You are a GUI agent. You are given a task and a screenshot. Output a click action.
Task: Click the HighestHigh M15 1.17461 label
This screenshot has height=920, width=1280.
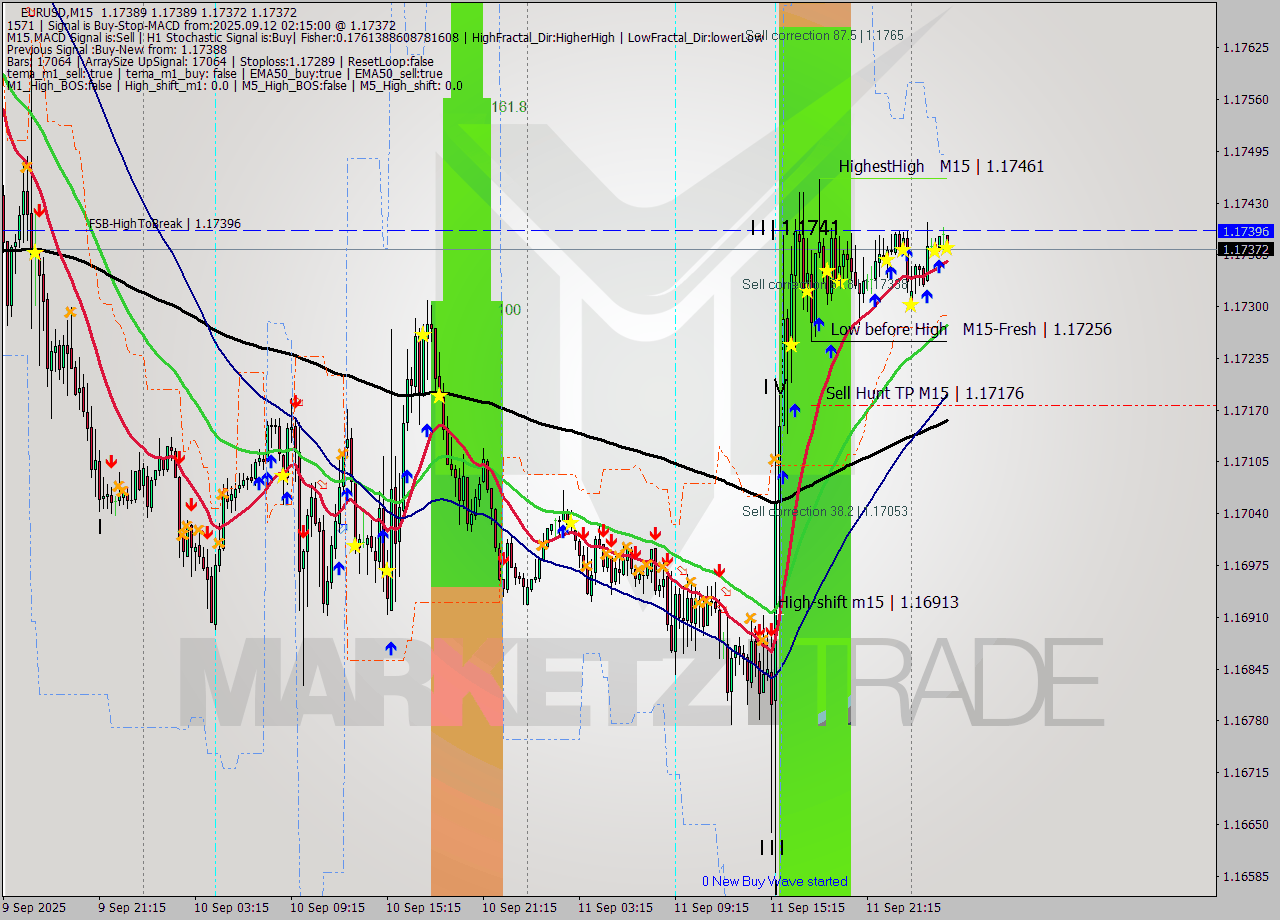pos(940,166)
